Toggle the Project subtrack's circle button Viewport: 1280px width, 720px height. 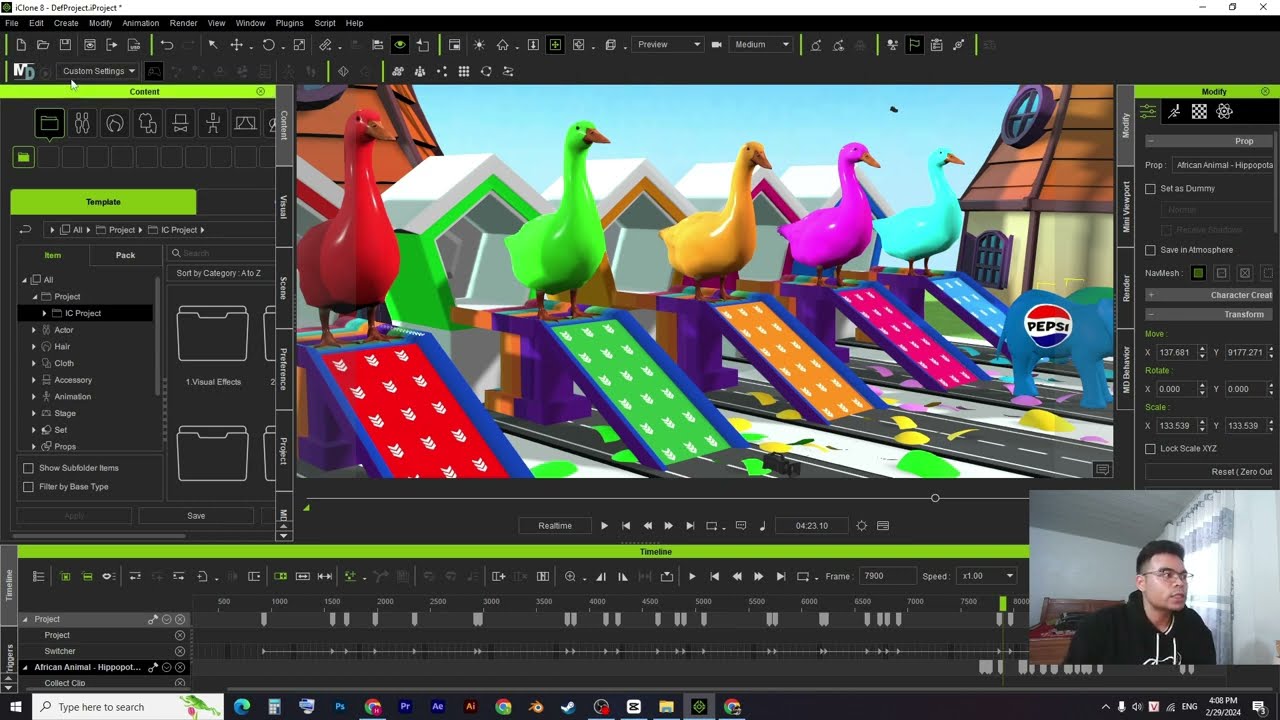click(180, 635)
